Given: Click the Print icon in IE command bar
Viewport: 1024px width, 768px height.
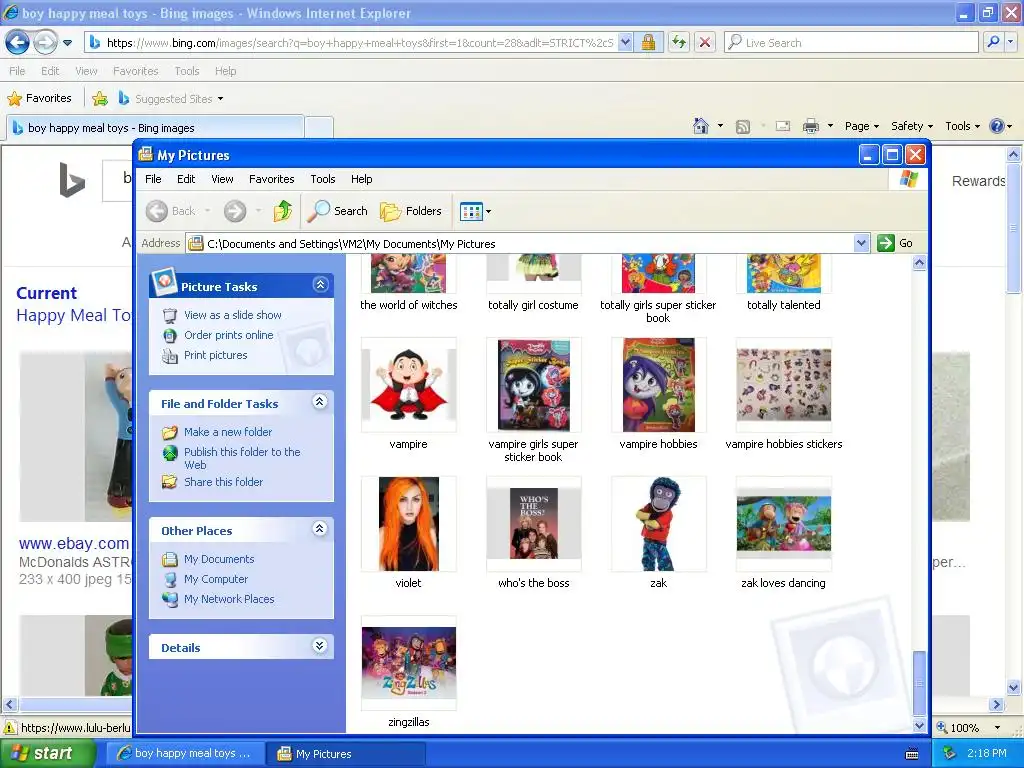Looking at the screenshot, I should (810, 126).
